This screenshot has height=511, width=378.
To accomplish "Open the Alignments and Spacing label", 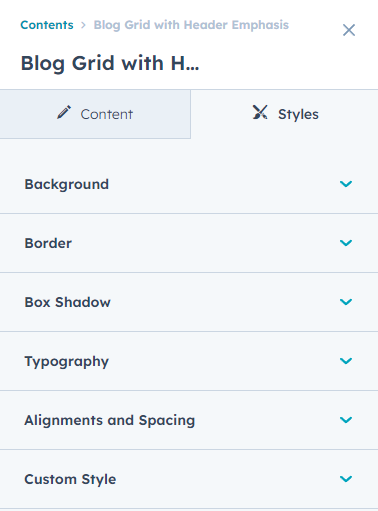I will click(x=110, y=421).
